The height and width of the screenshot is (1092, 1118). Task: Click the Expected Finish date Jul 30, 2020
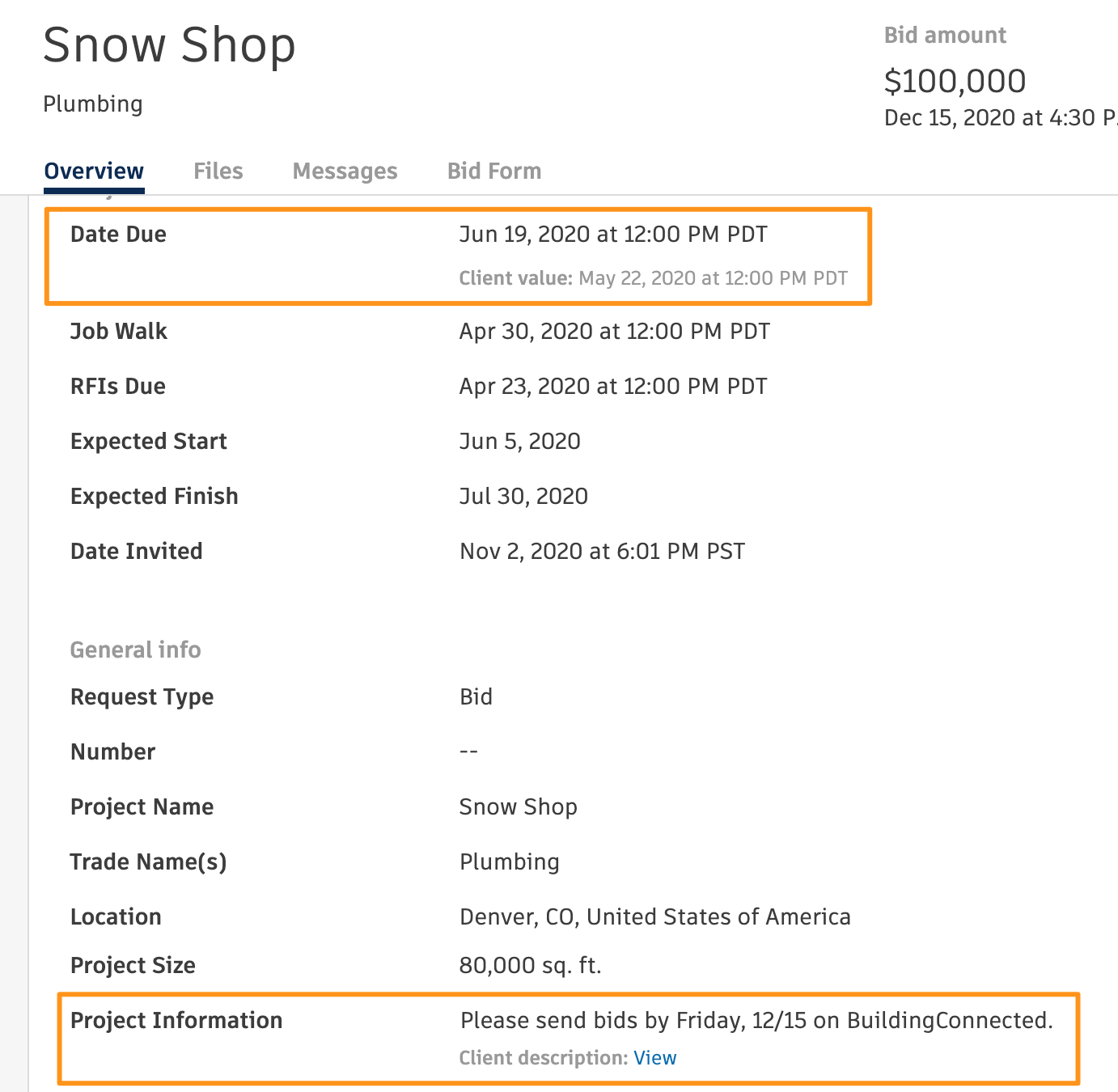(x=523, y=497)
